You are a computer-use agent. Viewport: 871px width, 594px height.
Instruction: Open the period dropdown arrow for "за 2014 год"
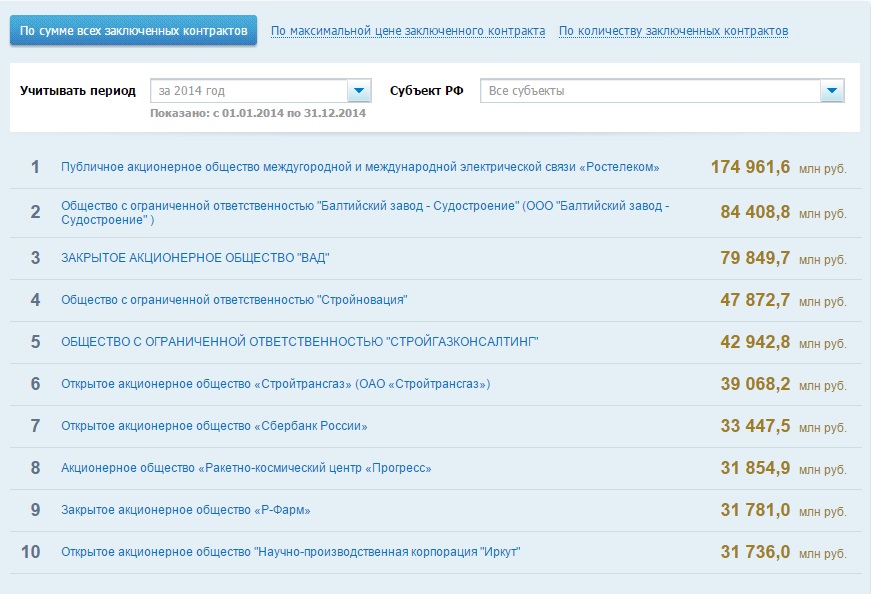359,91
